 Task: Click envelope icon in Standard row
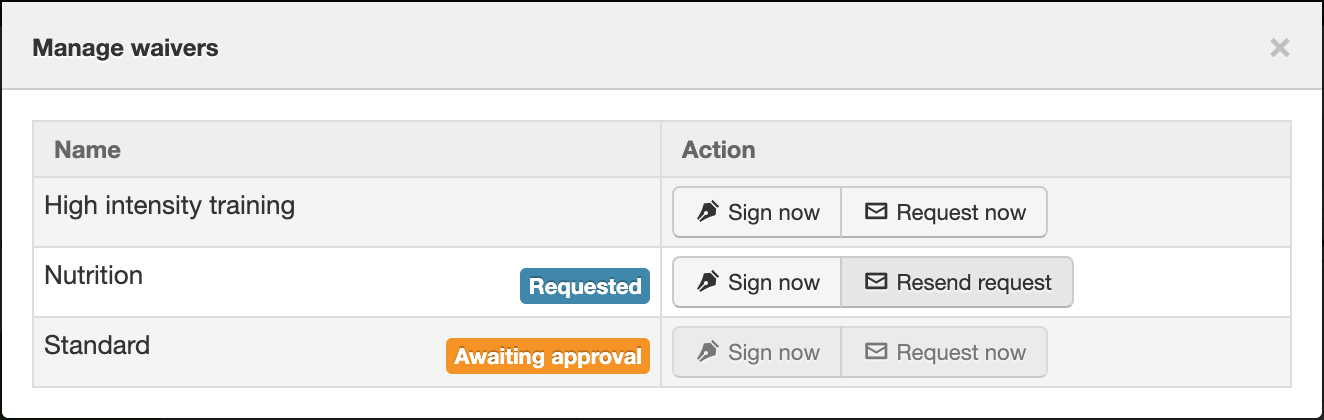pos(876,352)
